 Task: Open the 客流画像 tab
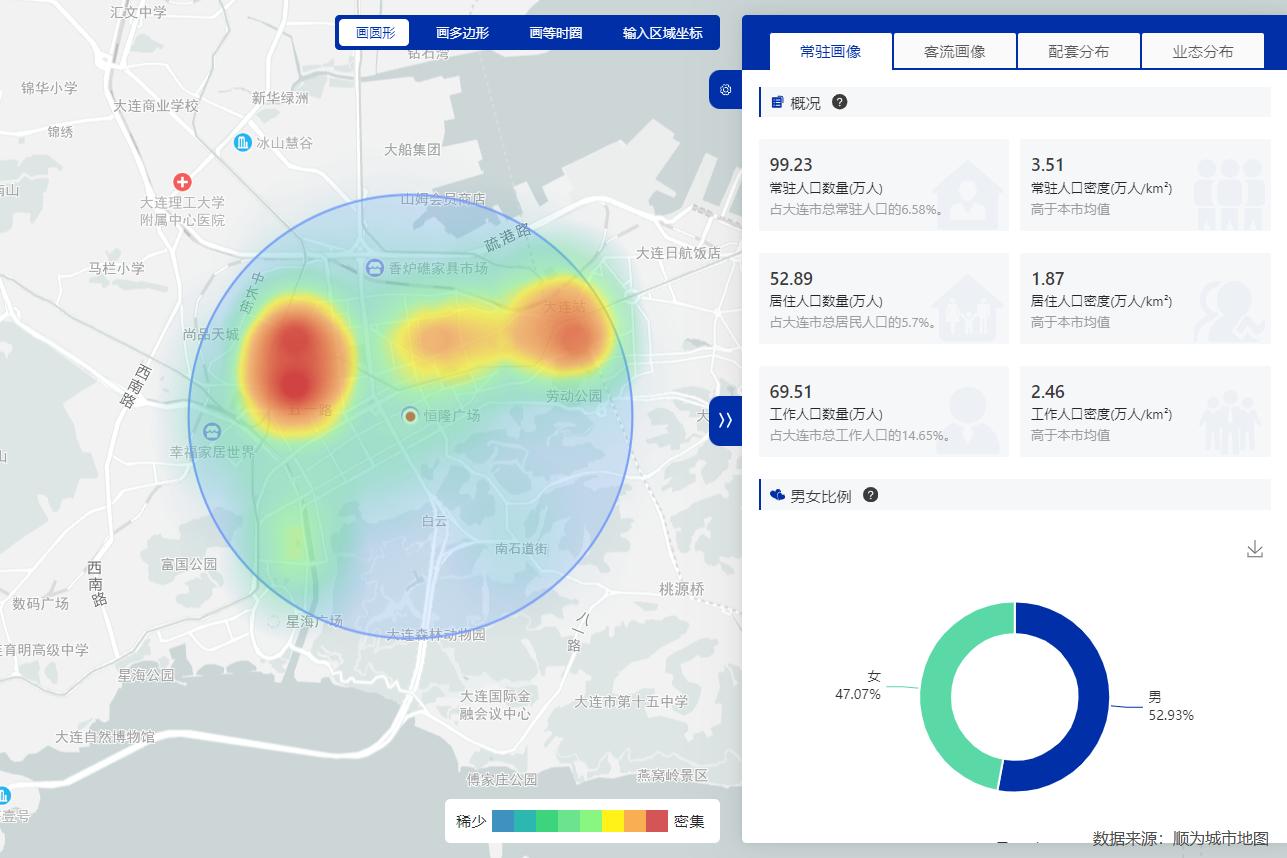[955, 51]
